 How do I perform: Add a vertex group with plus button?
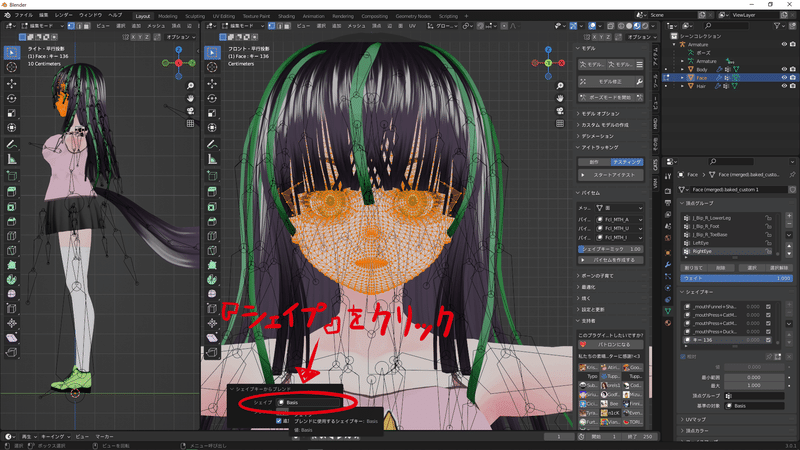pos(789,216)
